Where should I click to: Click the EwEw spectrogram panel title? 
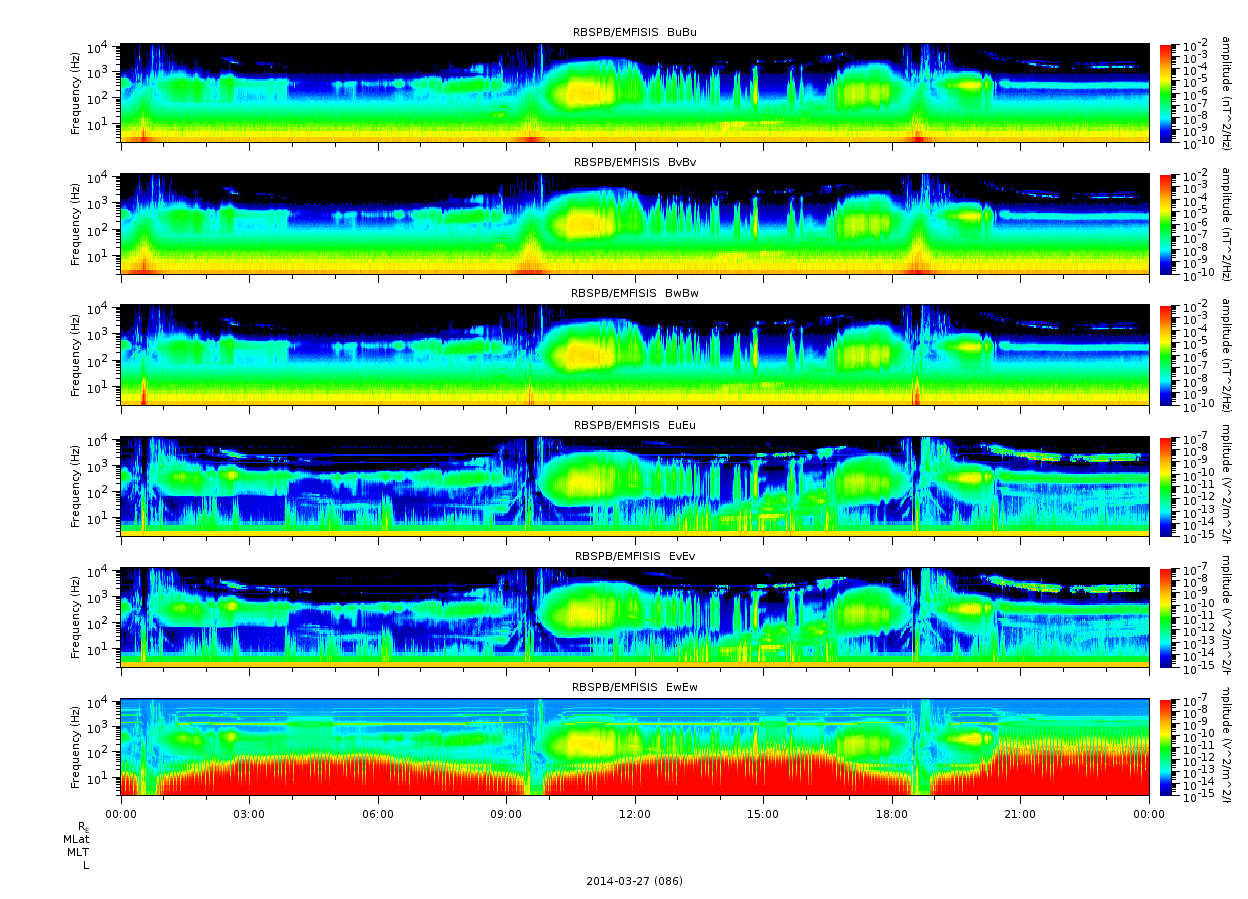(634, 687)
